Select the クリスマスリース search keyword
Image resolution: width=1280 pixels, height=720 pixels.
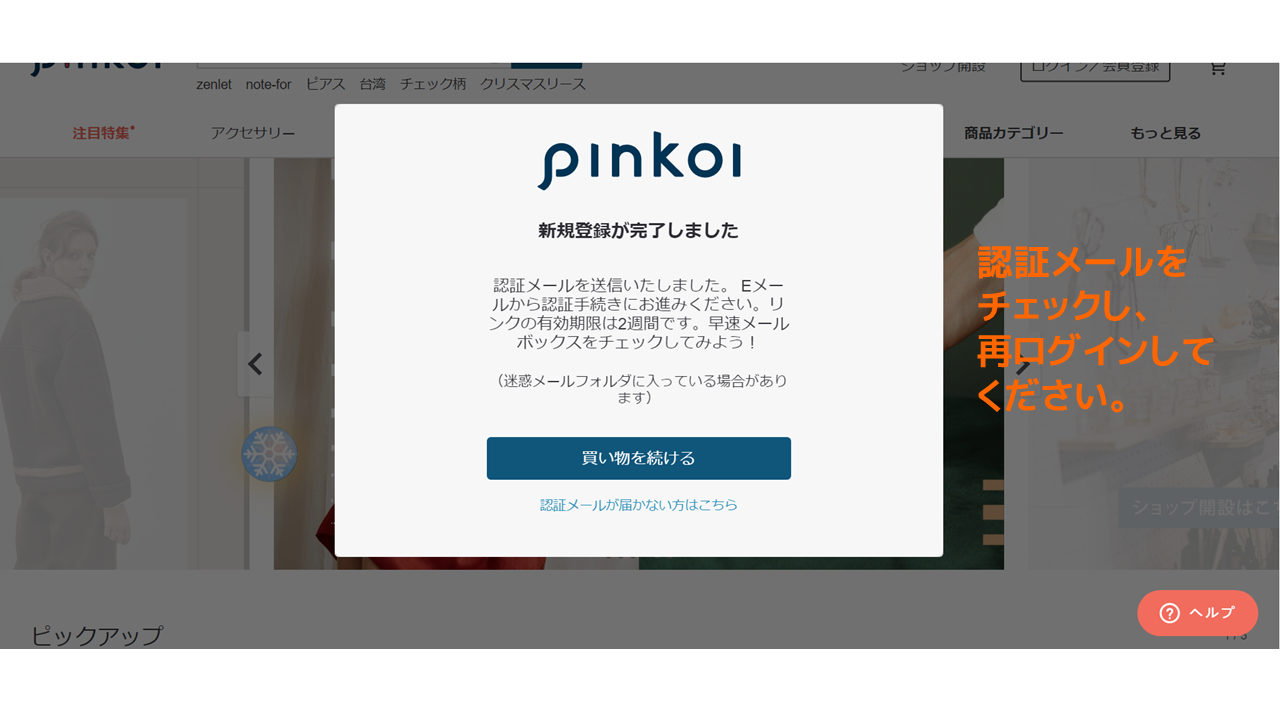coord(533,84)
